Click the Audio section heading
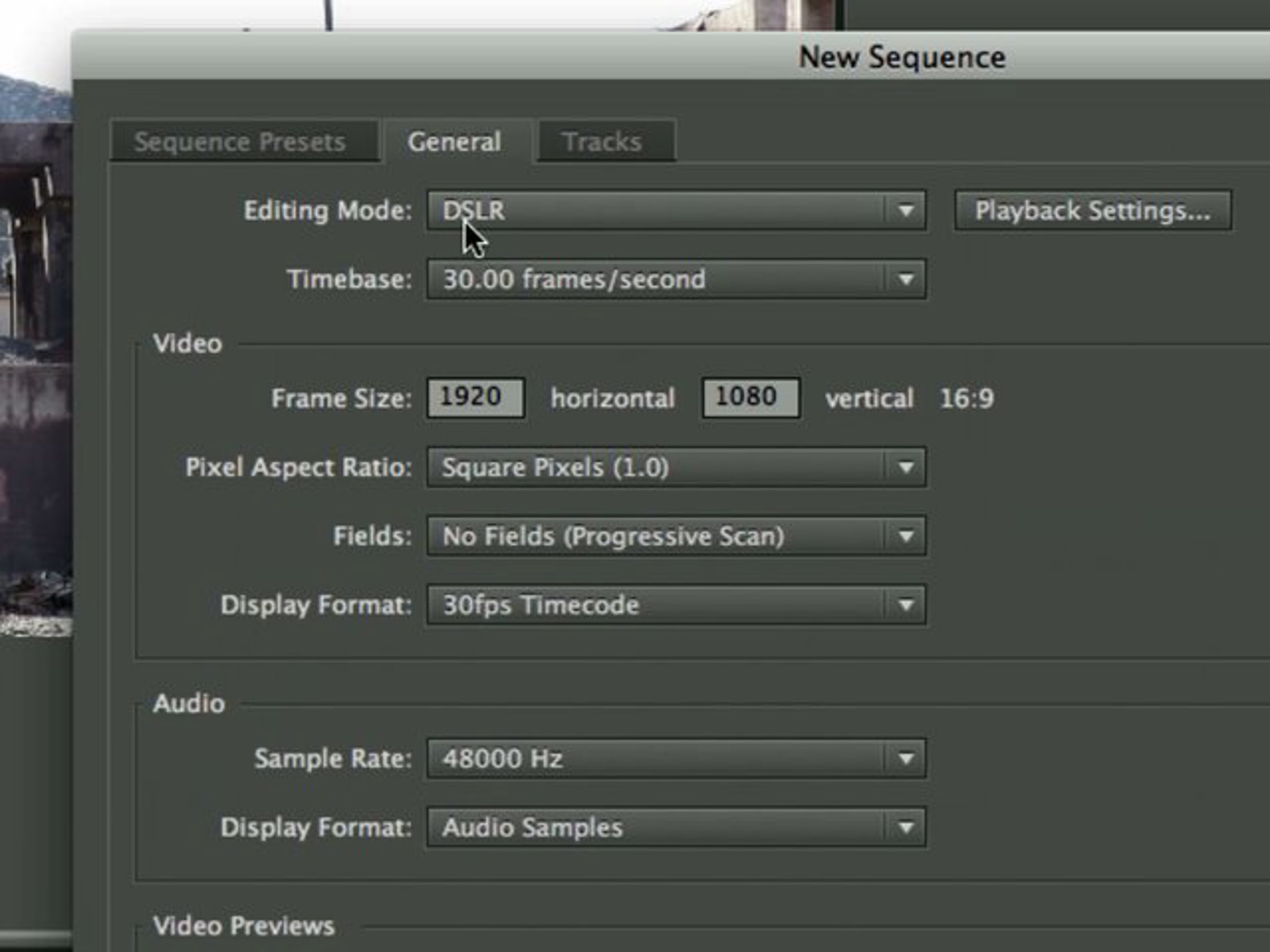Viewport: 1270px width, 952px height. click(x=189, y=703)
